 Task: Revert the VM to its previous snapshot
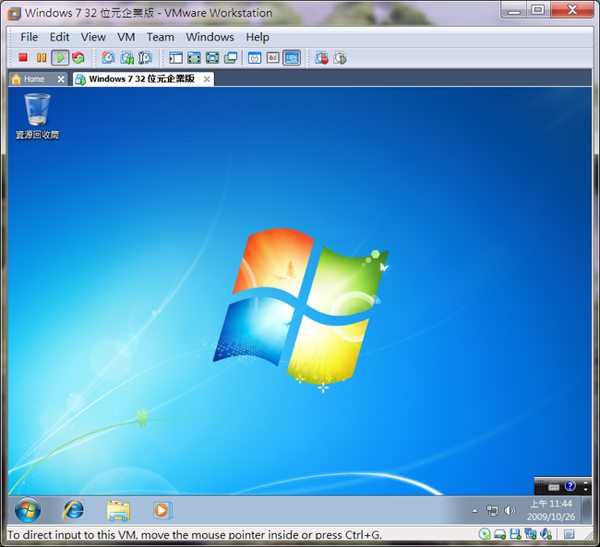coord(127,58)
